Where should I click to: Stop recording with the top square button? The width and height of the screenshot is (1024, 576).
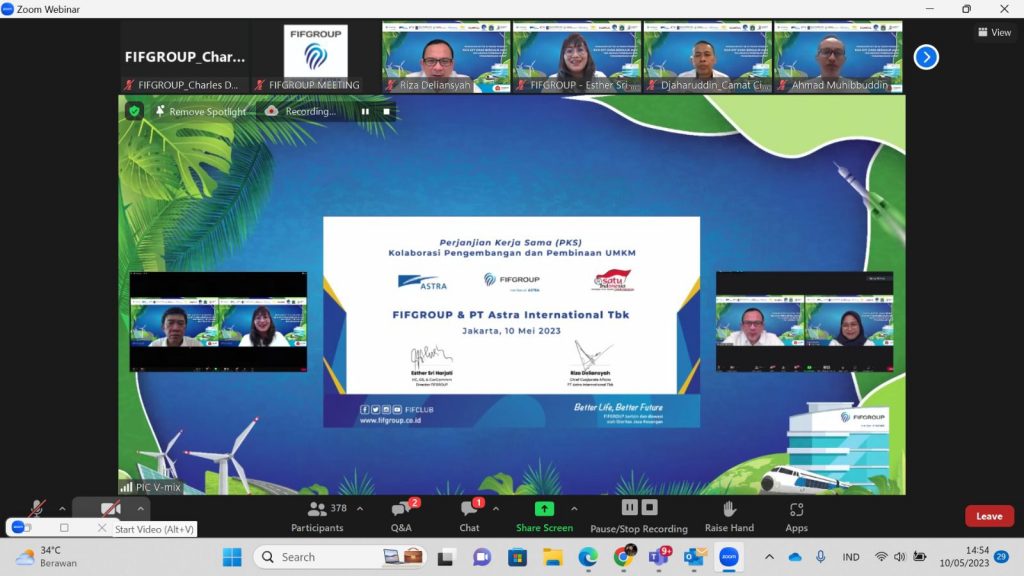pyautogui.click(x=386, y=112)
